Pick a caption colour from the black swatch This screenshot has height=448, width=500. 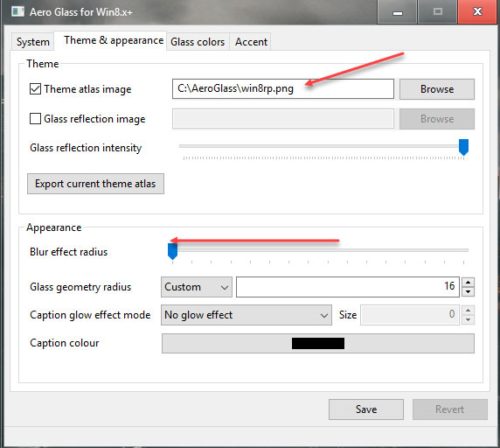coord(318,343)
